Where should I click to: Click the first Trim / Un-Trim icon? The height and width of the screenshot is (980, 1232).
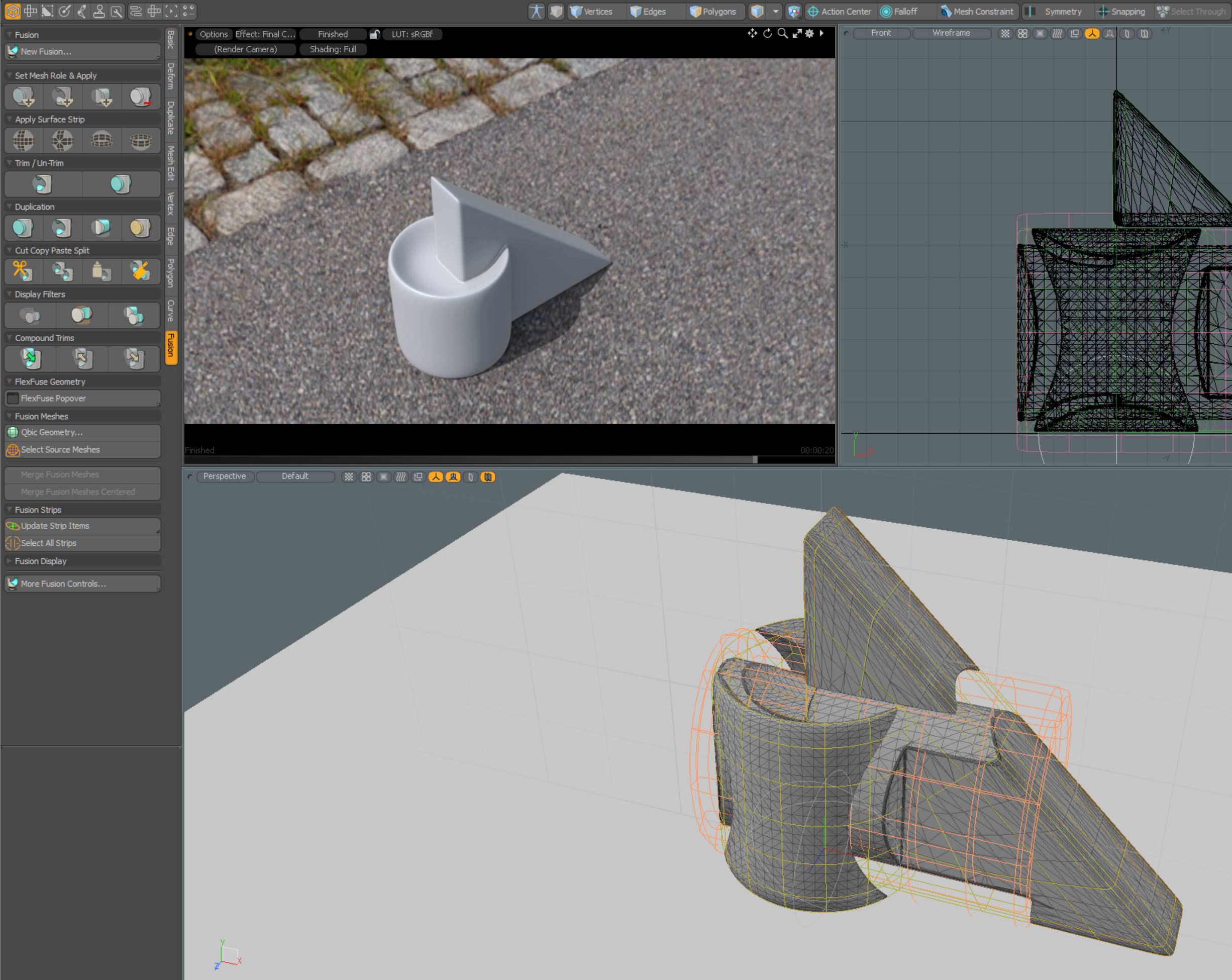[x=42, y=184]
